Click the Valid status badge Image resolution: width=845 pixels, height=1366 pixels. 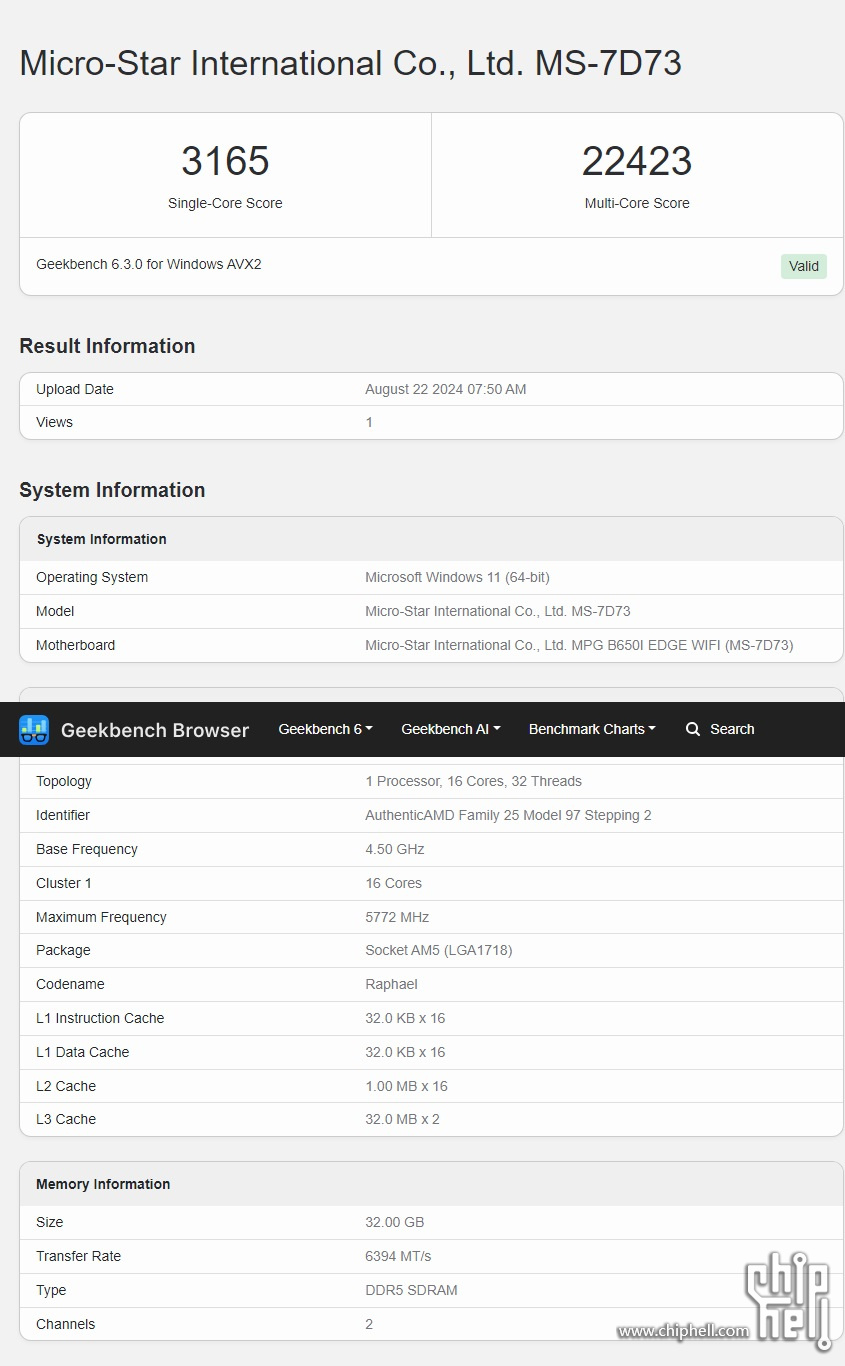(804, 266)
